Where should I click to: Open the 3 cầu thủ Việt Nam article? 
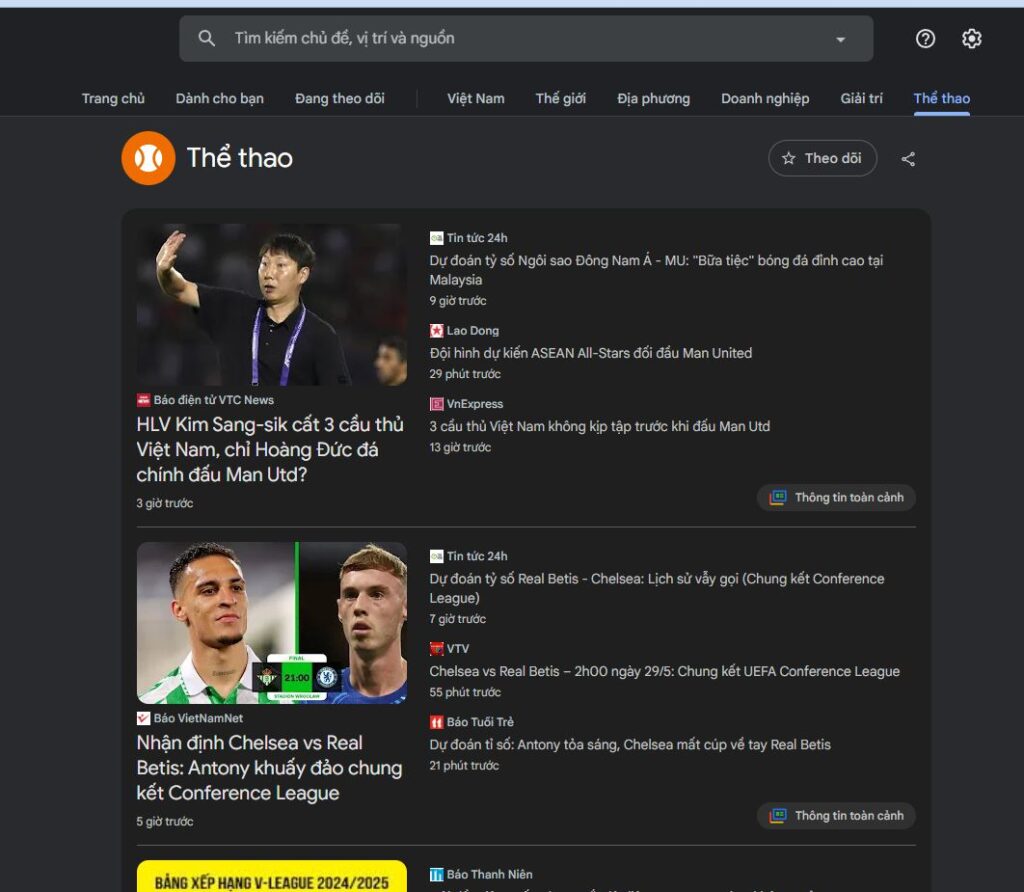click(600, 426)
